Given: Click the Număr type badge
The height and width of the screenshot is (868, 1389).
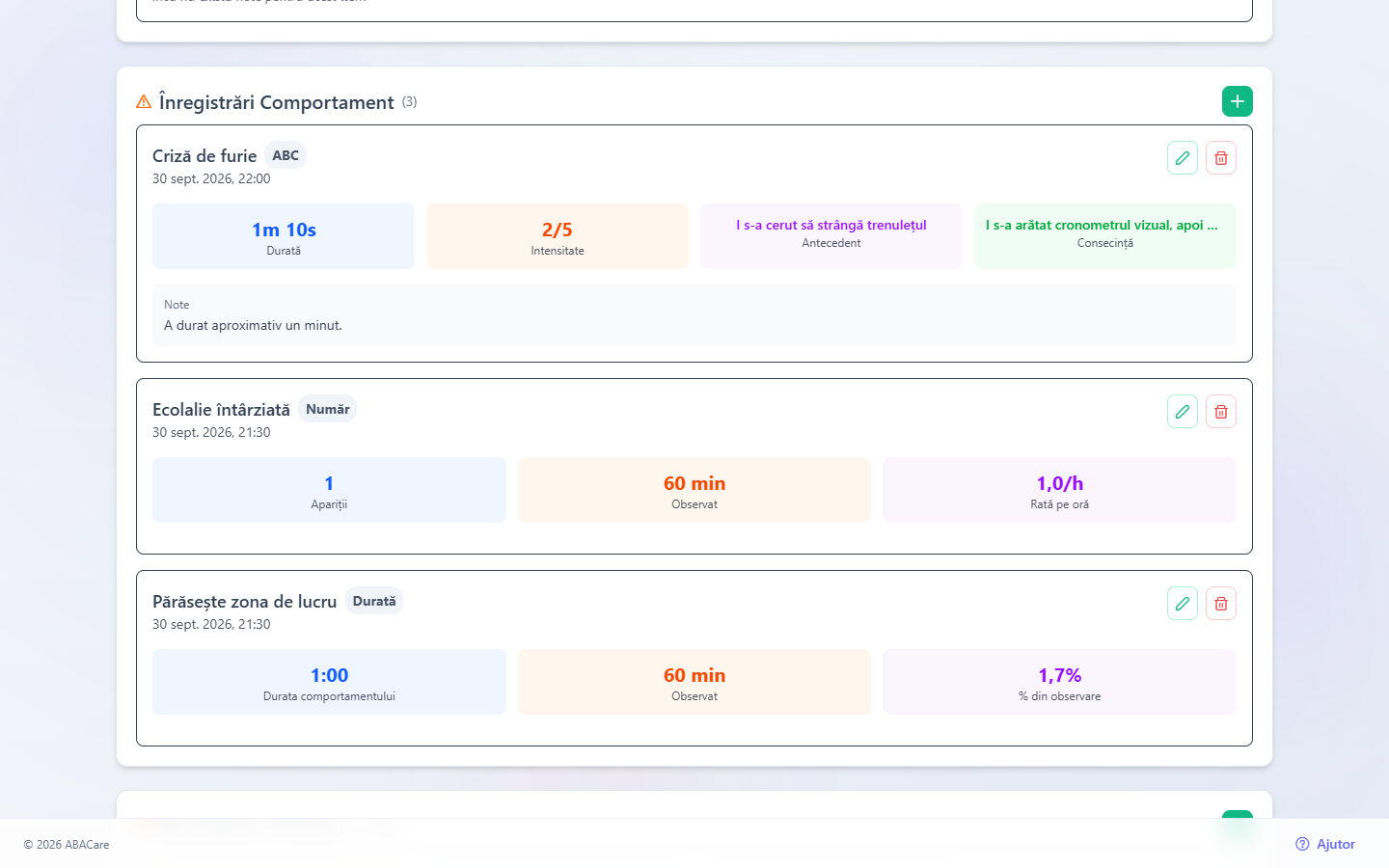Looking at the screenshot, I should [x=328, y=409].
